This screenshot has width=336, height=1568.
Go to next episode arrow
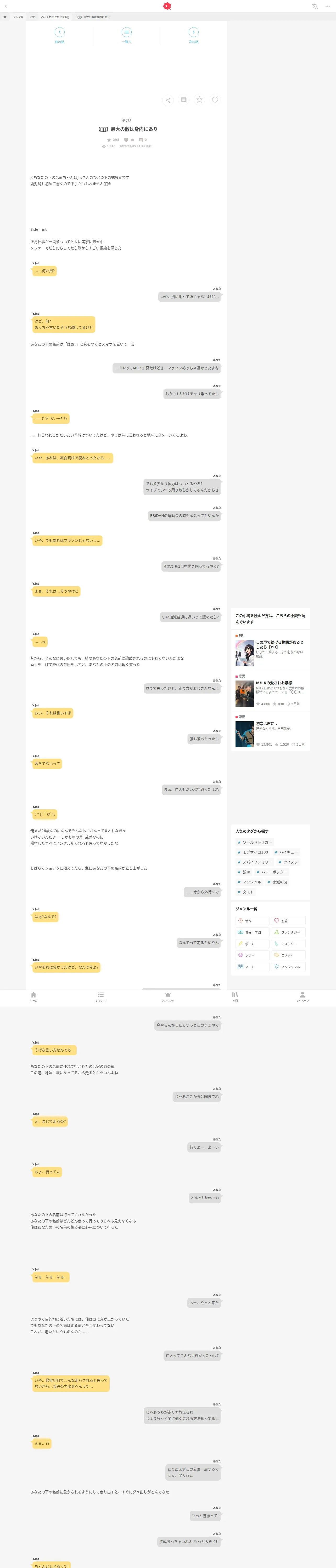click(193, 32)
